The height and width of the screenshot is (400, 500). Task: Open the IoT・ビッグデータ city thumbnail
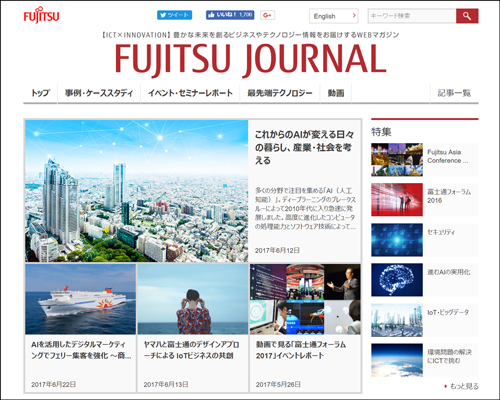(397, 320)
